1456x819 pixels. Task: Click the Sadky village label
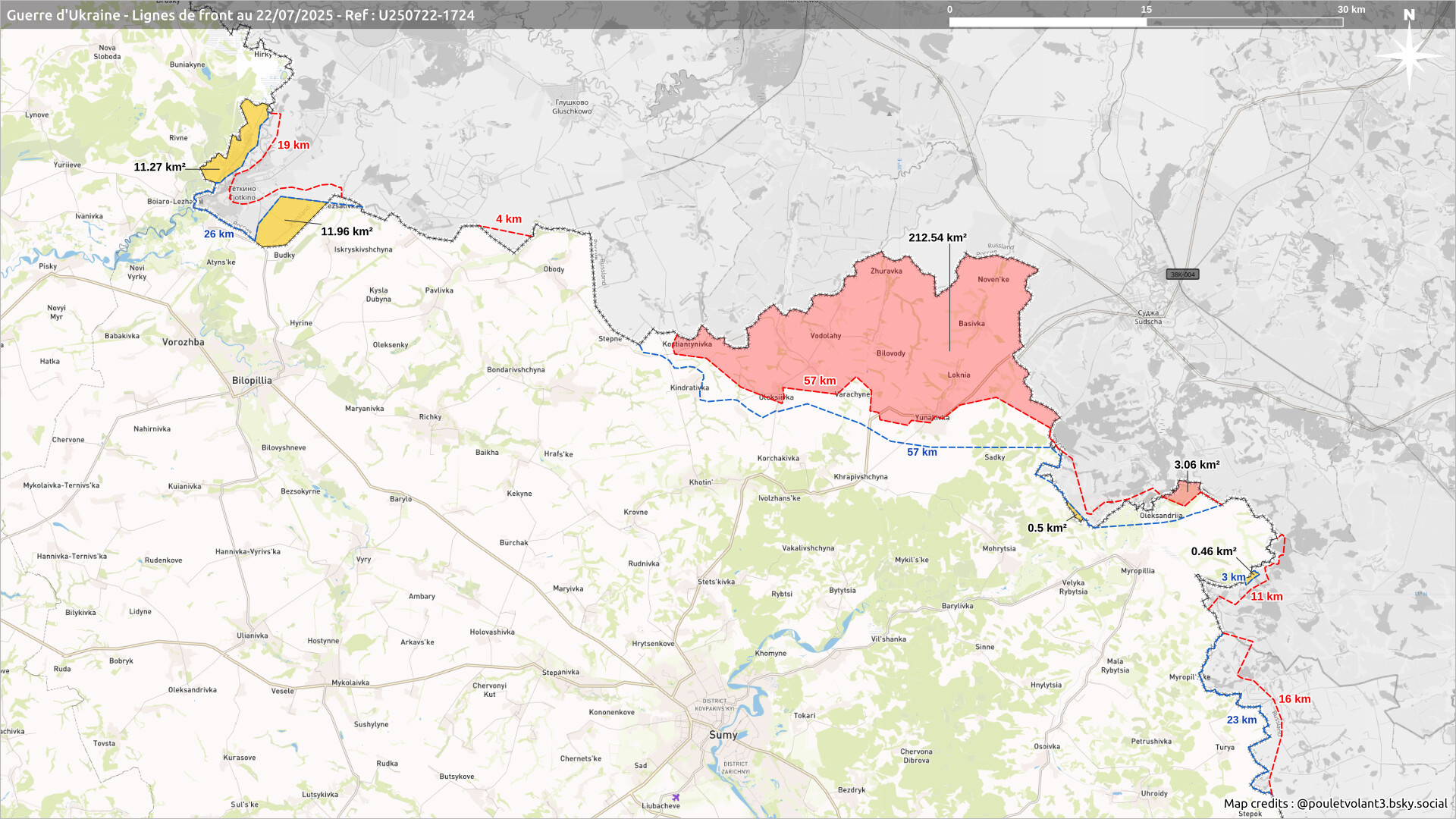point(994,457)
